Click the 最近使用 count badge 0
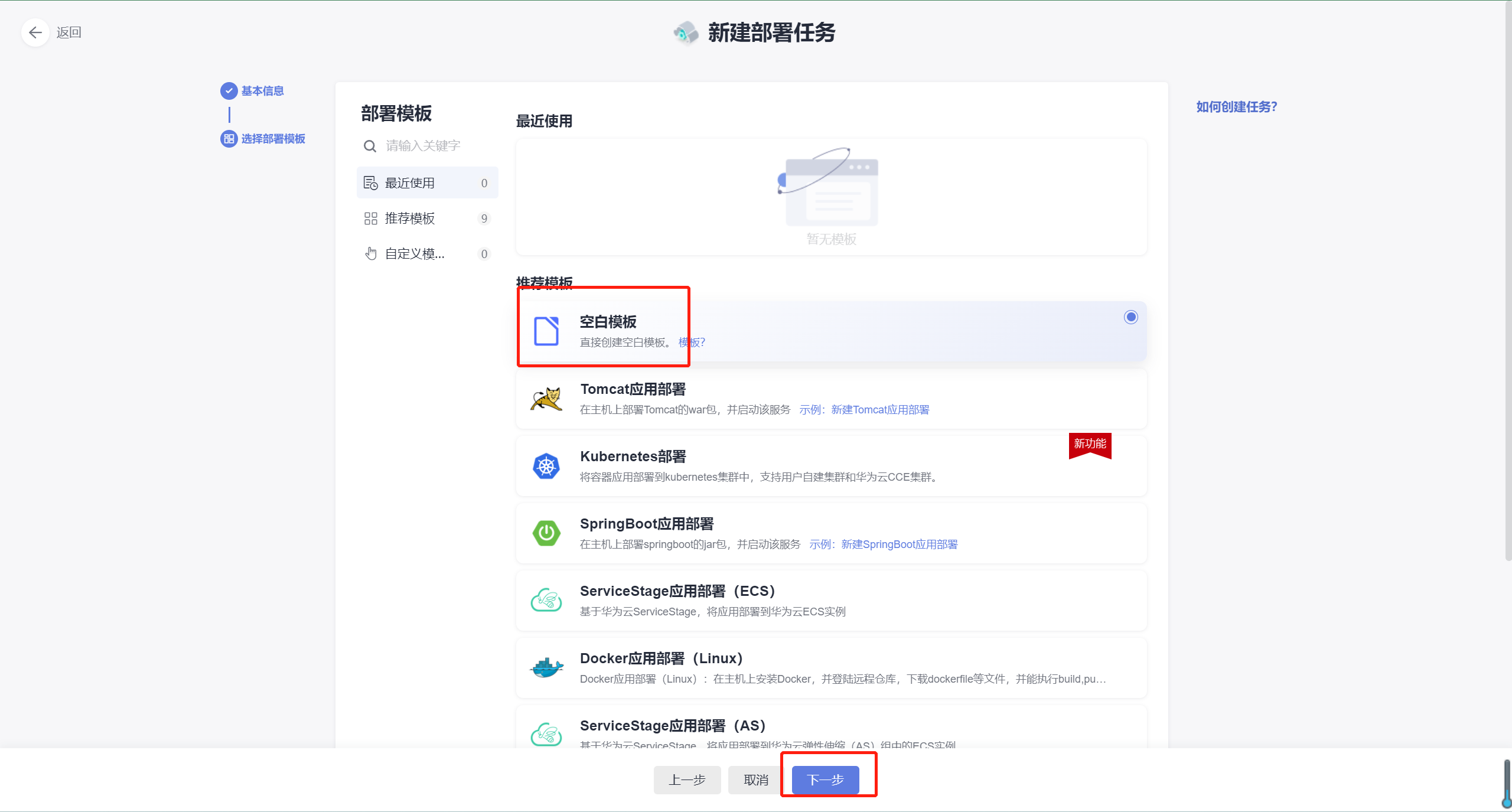1512x812 pixels. pos(484,183)
